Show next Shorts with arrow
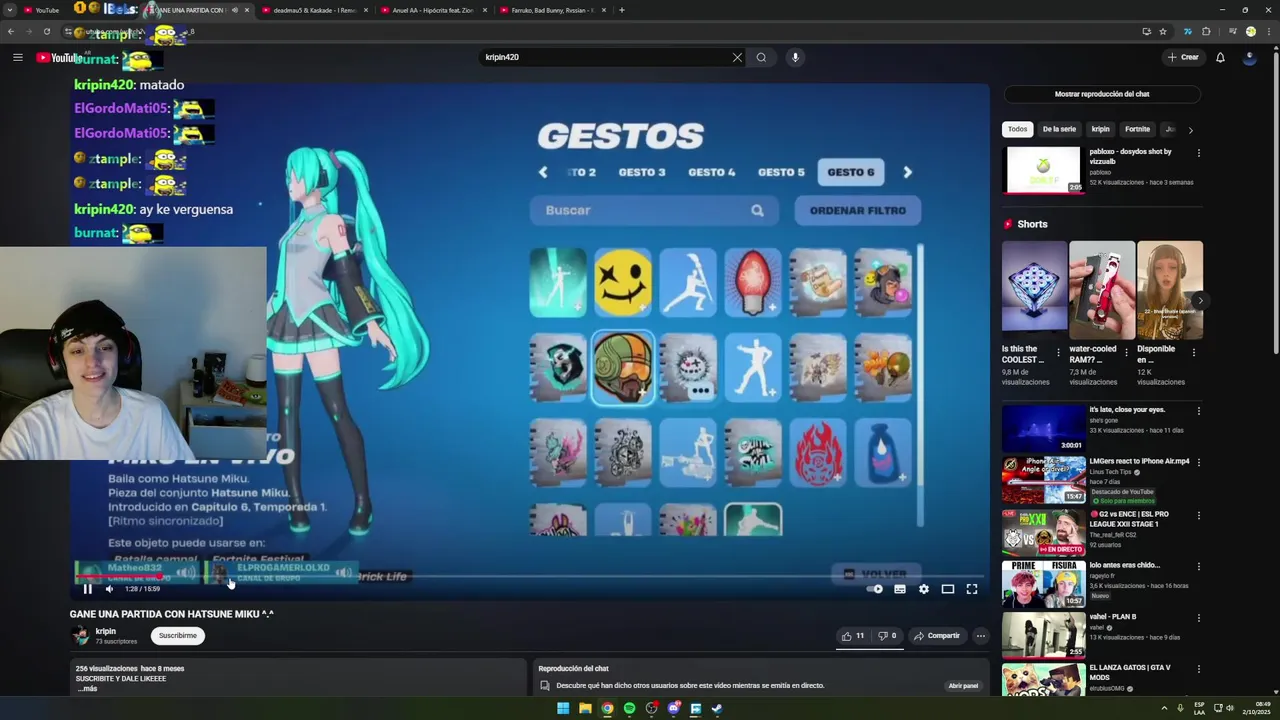1280x720 pixels. (1200, 300)
